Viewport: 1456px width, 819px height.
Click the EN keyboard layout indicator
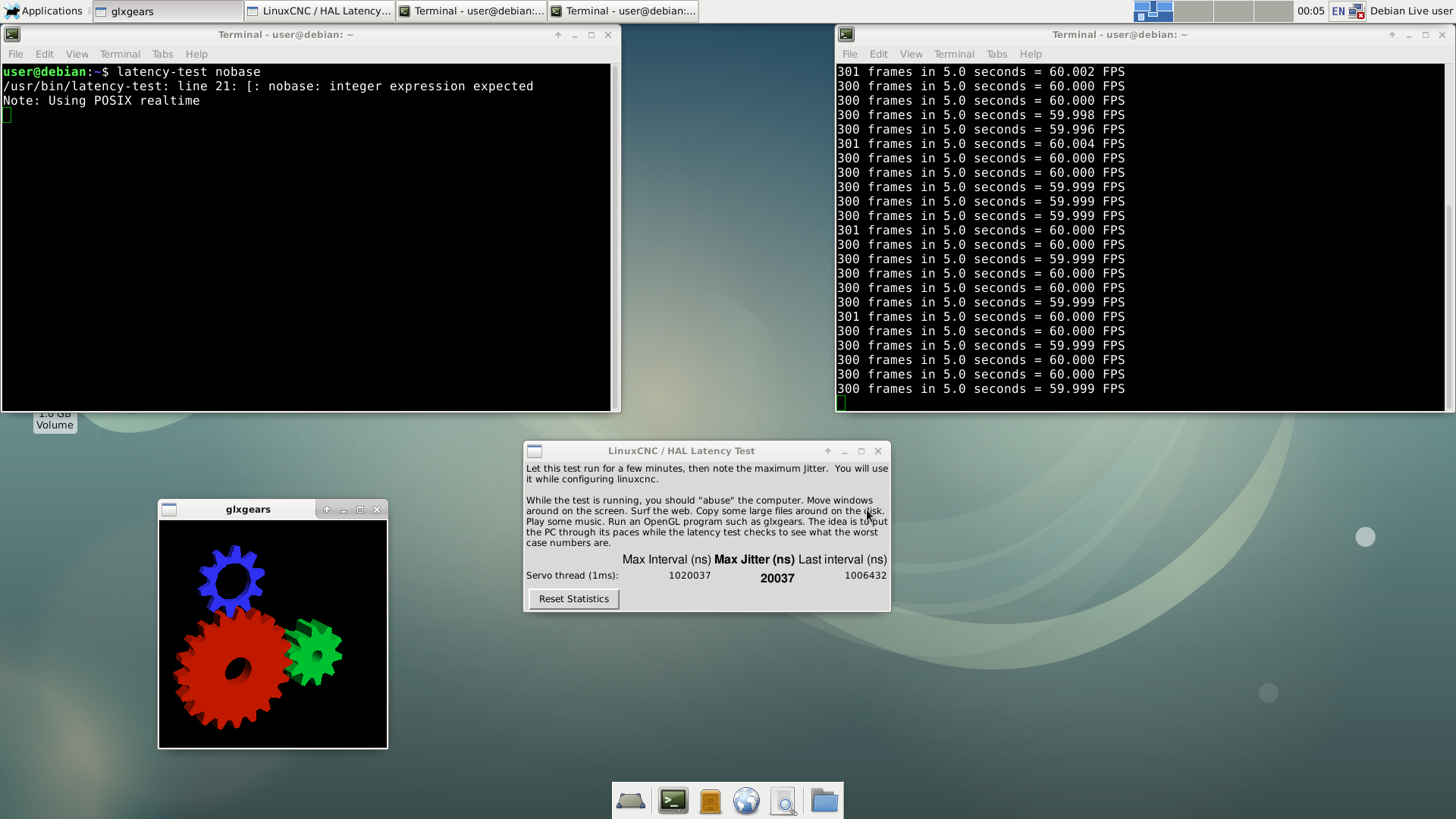click(1338, 11)
